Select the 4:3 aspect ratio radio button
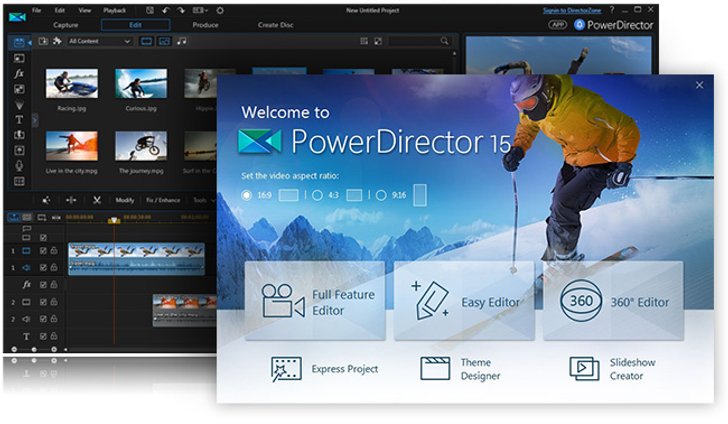The image size is (728, 424). pyautogui.click(x=317, y=195)
